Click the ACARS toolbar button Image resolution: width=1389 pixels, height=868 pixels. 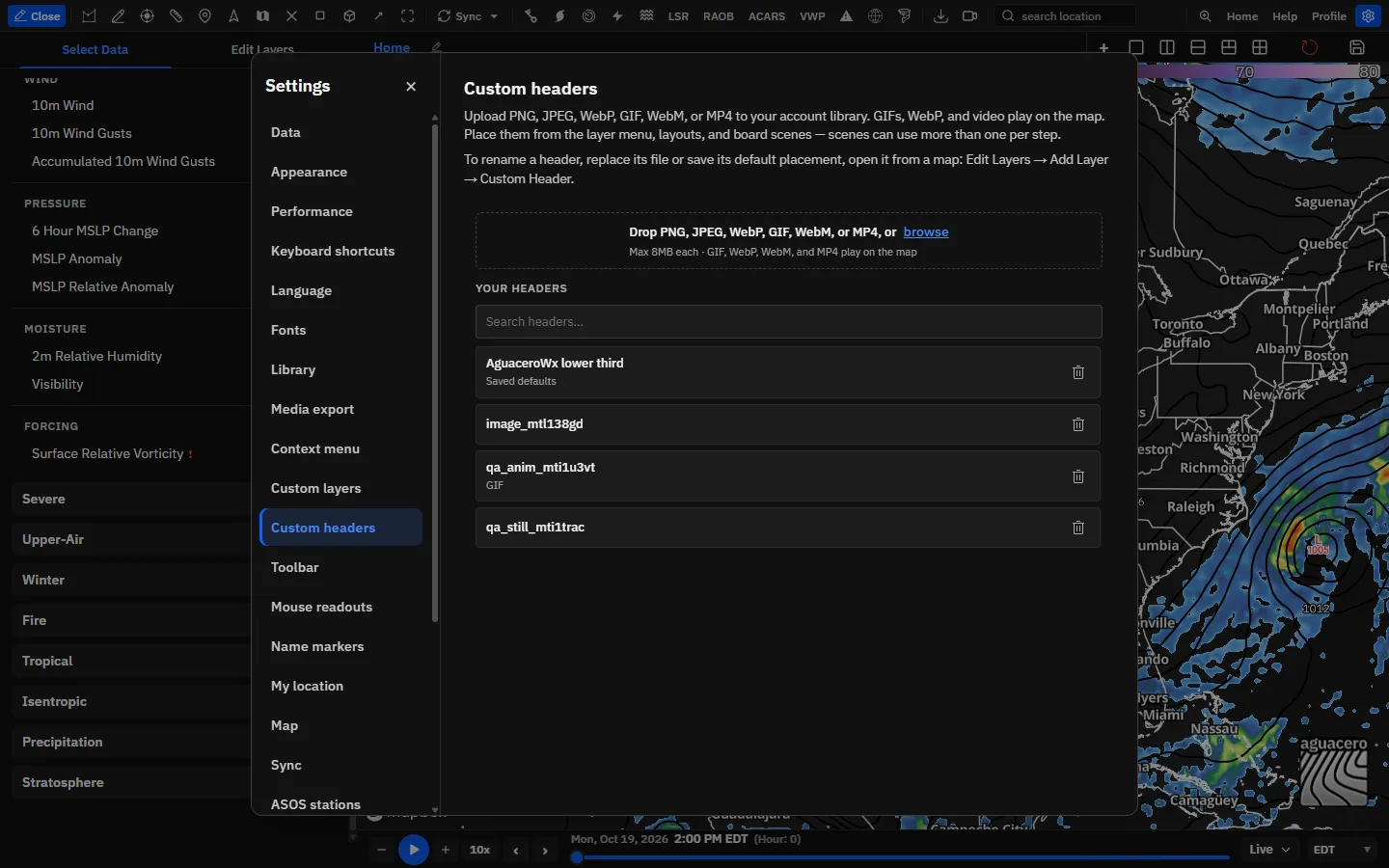click(767, 16)
